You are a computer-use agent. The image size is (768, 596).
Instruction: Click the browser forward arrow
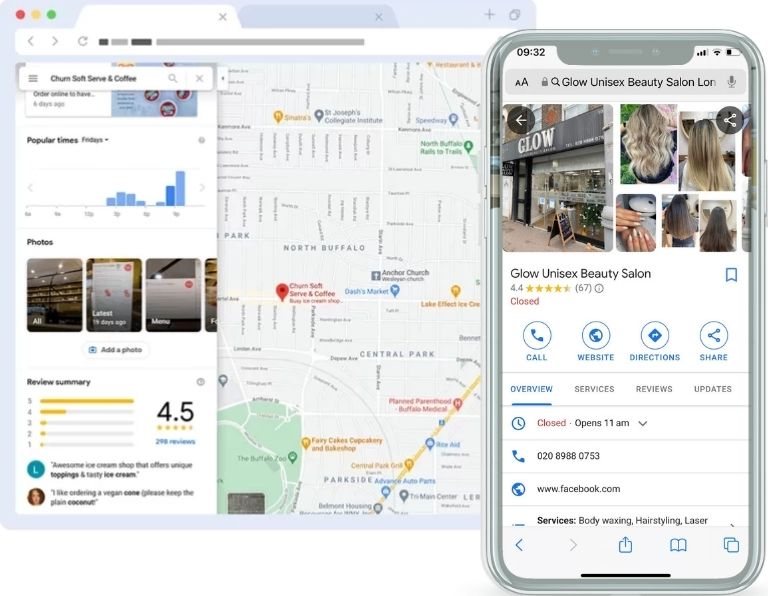click(x=55, y=41)
